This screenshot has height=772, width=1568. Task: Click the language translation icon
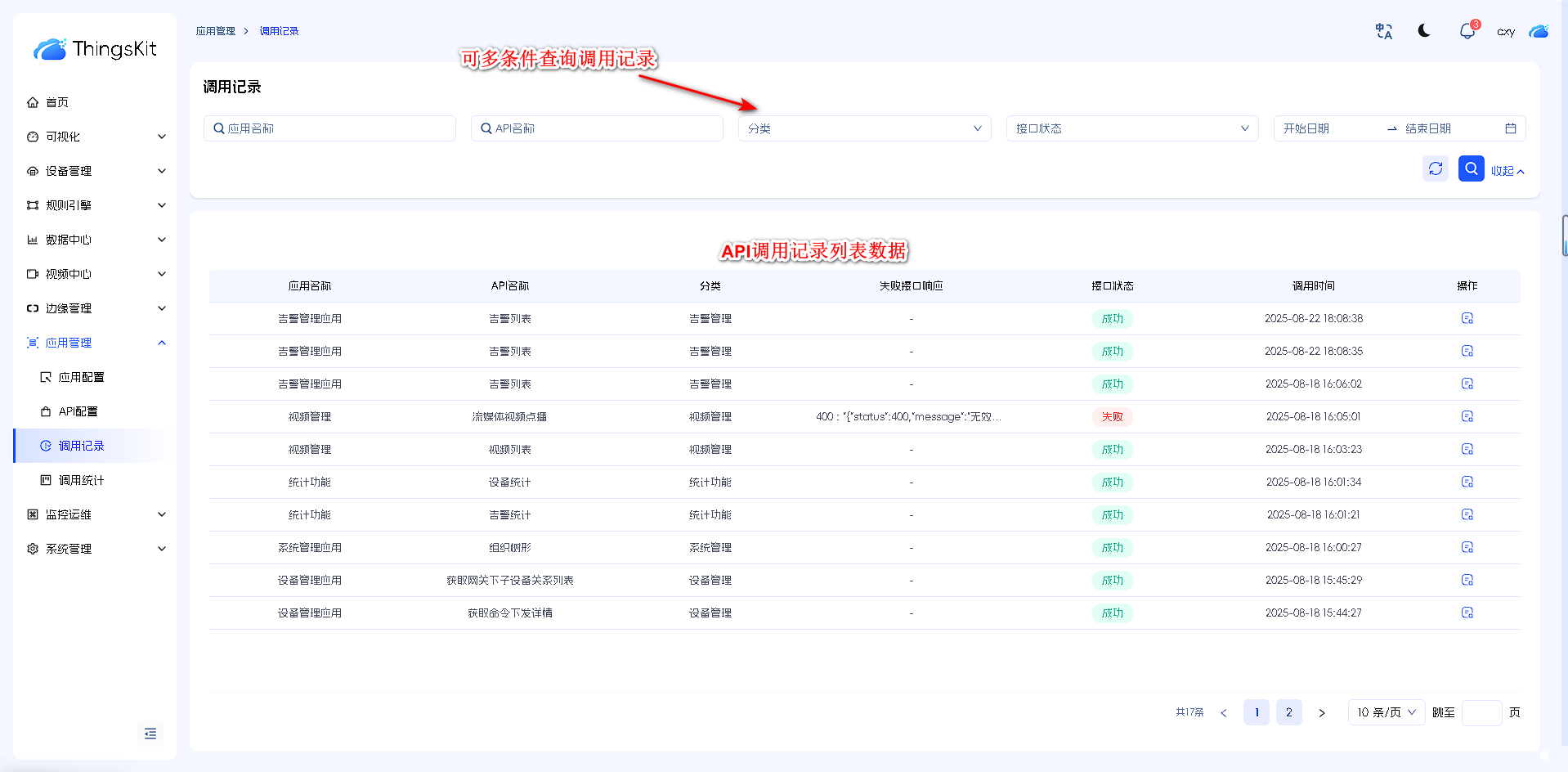[x=1383, y=31]
